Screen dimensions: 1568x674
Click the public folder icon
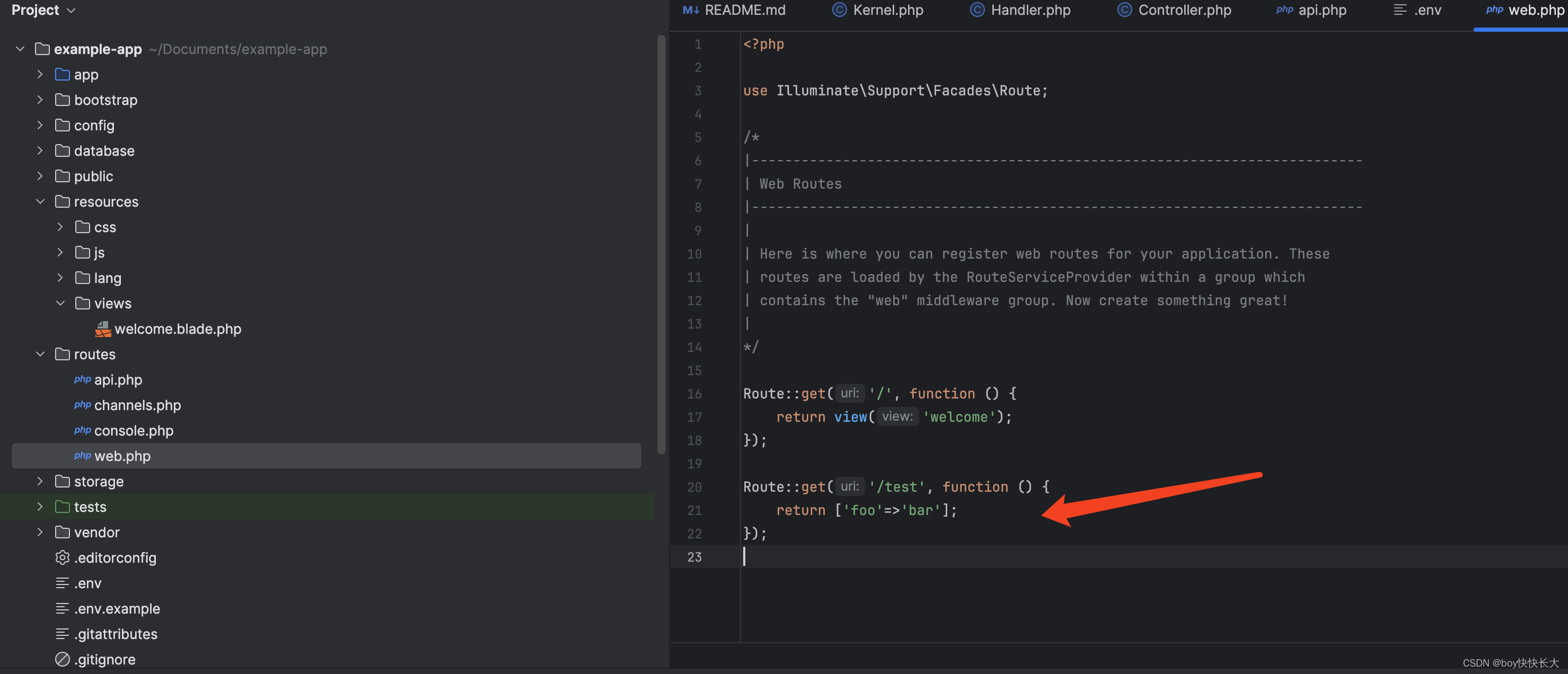[62, 176]
